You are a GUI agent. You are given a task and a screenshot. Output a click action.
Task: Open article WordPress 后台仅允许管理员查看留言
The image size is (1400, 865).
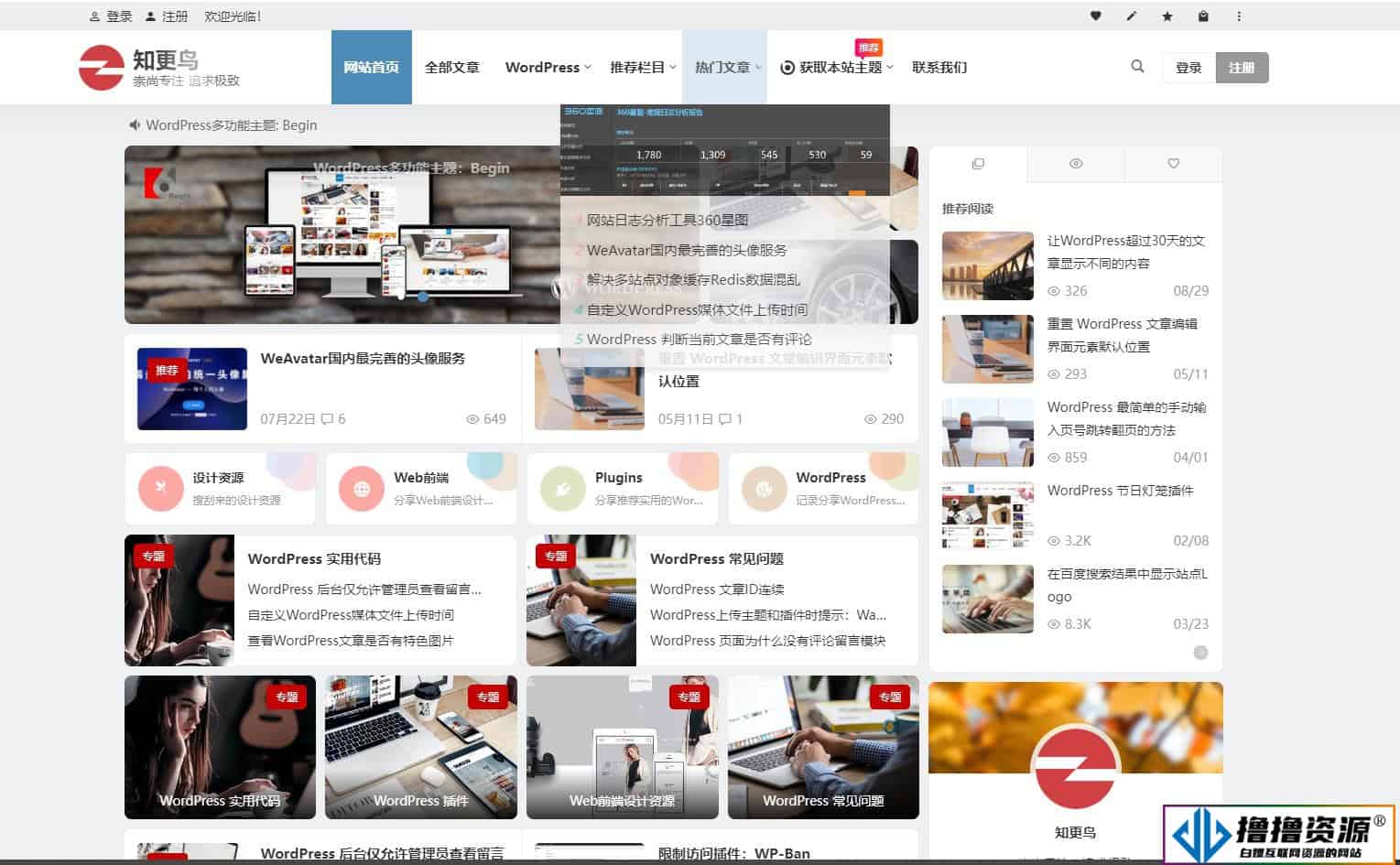382,853
